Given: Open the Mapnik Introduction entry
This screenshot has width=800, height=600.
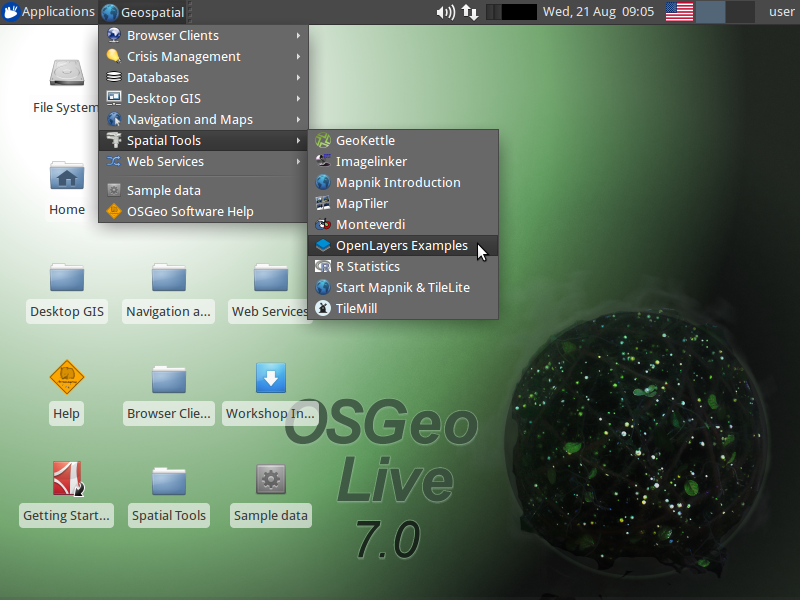Looking at the screenshot, I should point(403,182).
